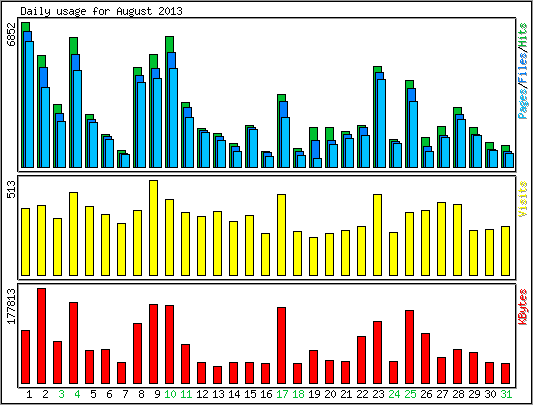Click the red KBytes bar for day 2
Image resolution: width=533 pixels, height=405 pixels.
(41, 336)
